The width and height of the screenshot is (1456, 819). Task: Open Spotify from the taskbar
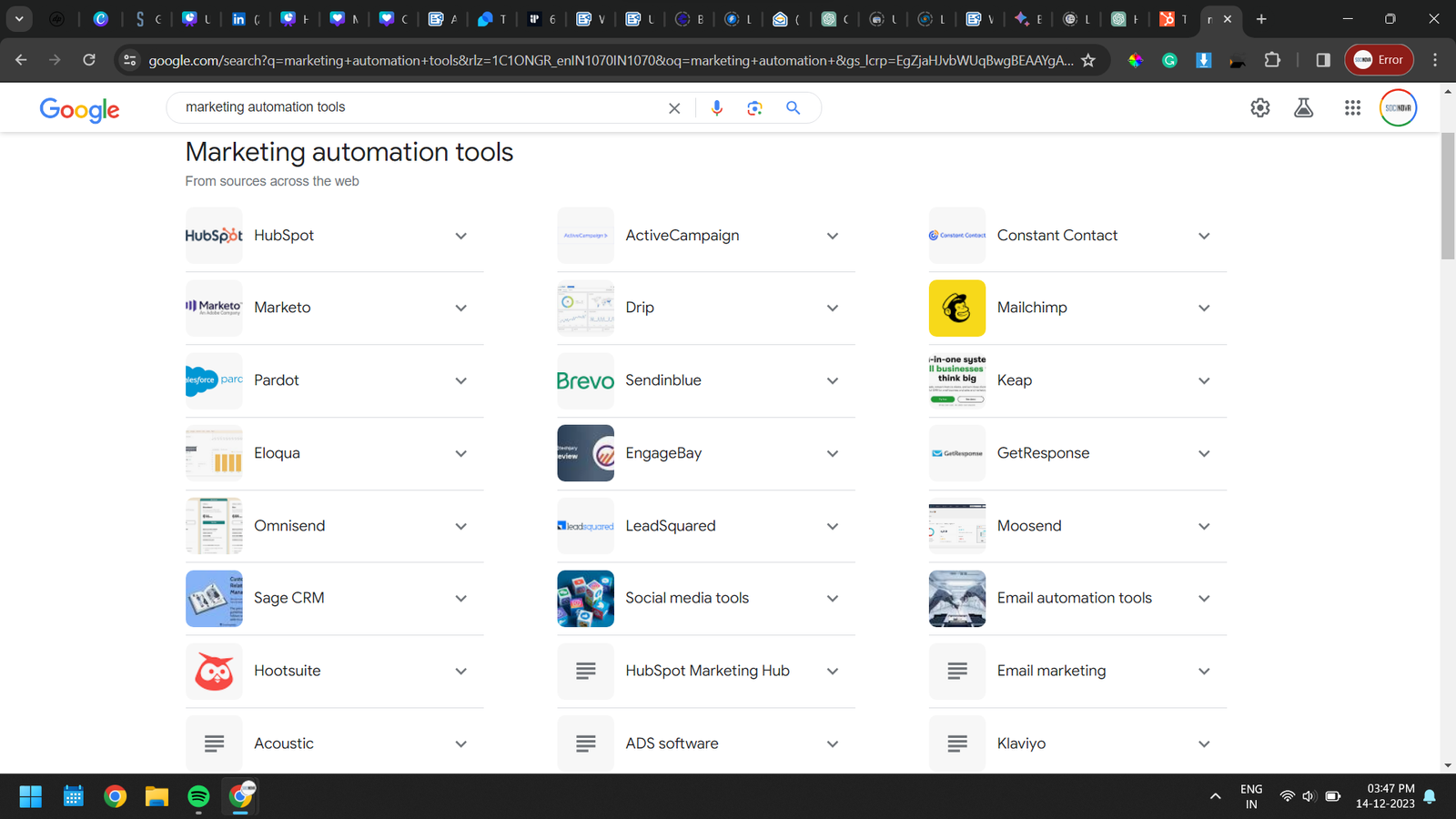(x=198, y=797)
